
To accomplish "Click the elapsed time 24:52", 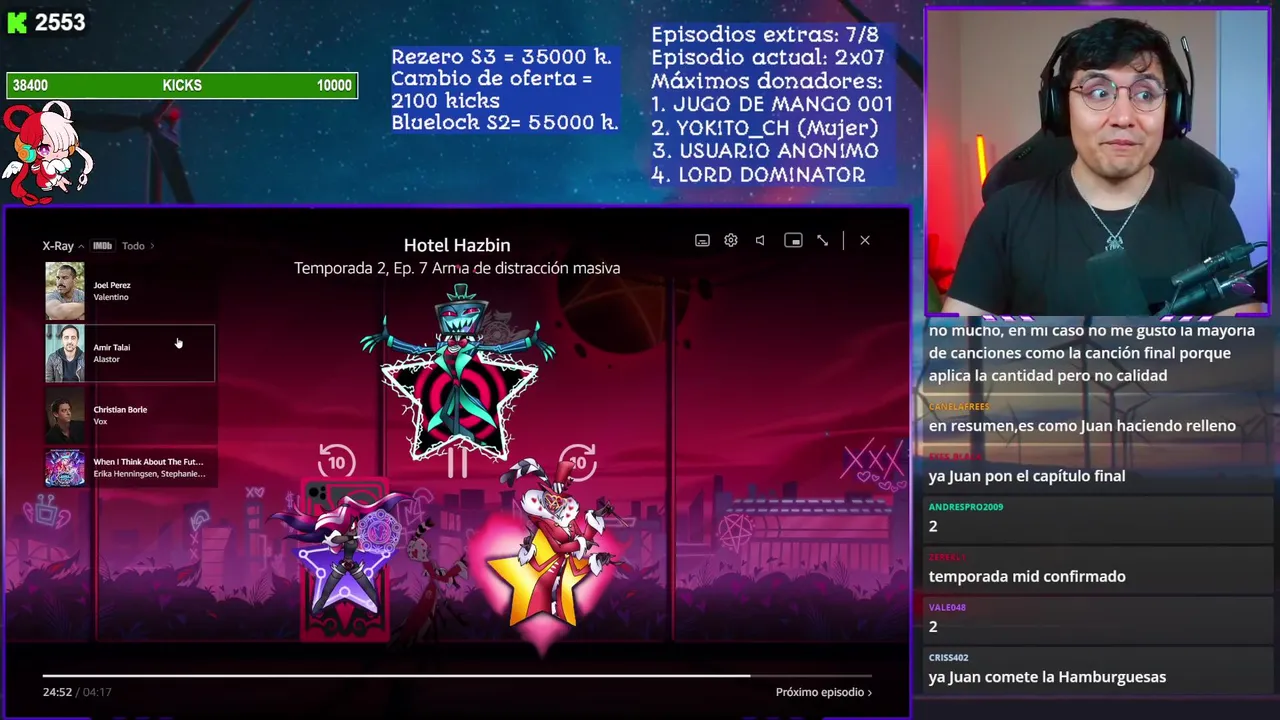I will (57, 692).
